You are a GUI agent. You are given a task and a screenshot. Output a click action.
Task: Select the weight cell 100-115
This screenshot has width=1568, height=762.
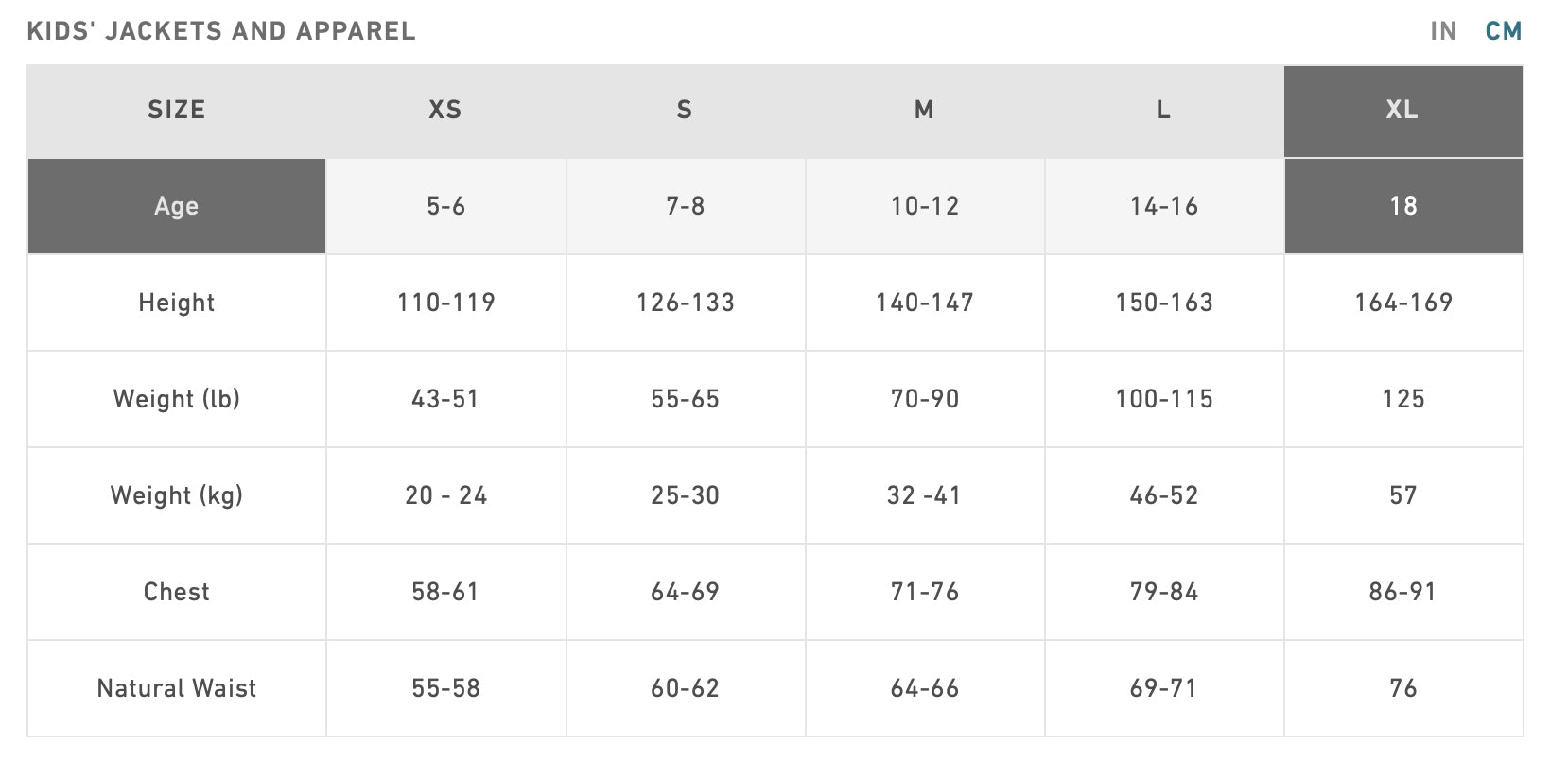click(x=1164, y=399)
